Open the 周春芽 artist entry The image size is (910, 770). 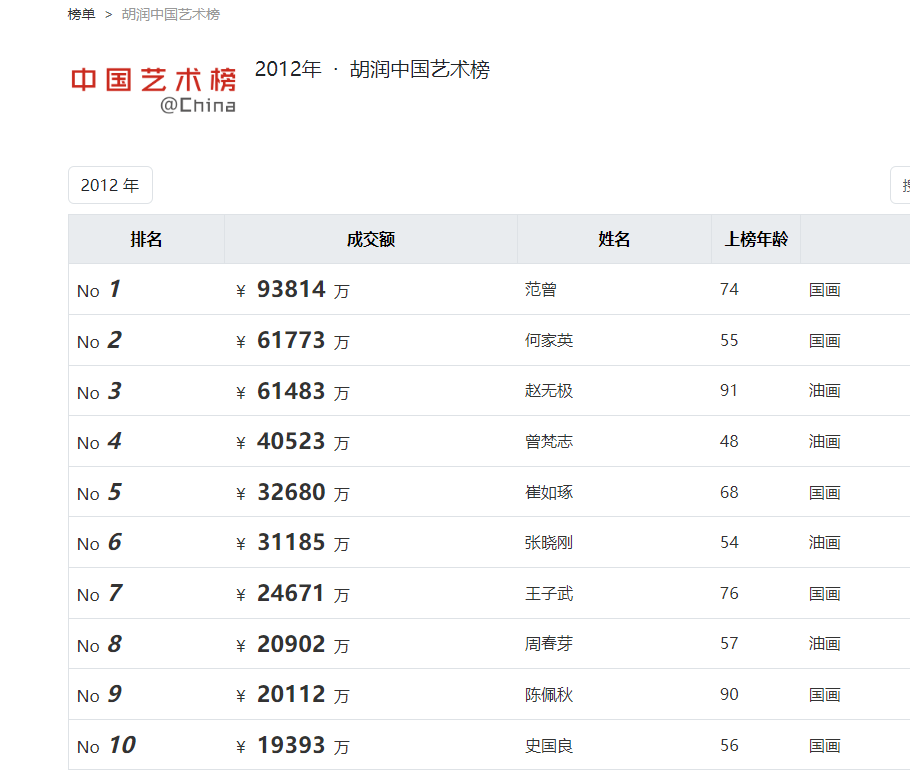coord(549,644)
